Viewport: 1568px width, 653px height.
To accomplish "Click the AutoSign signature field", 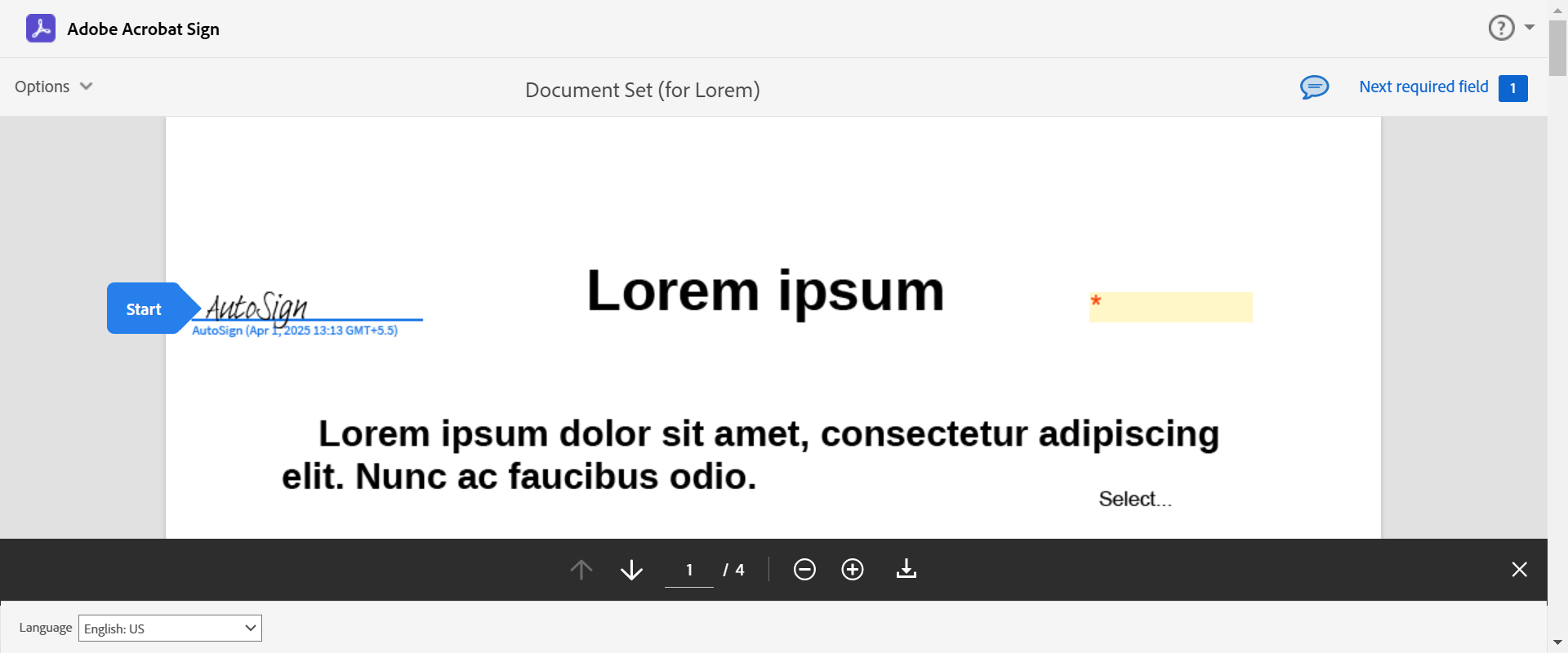I will tap(307, 308).
